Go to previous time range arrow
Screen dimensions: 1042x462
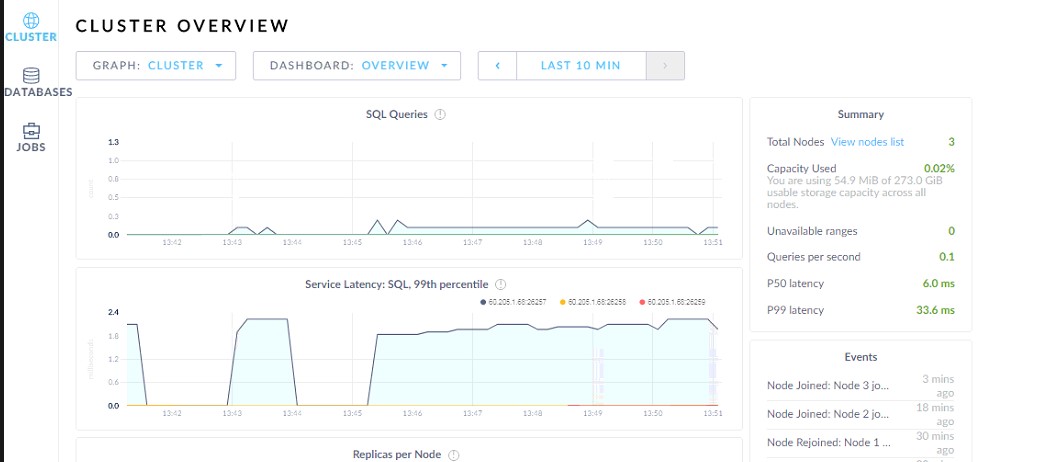coord(497,66)
